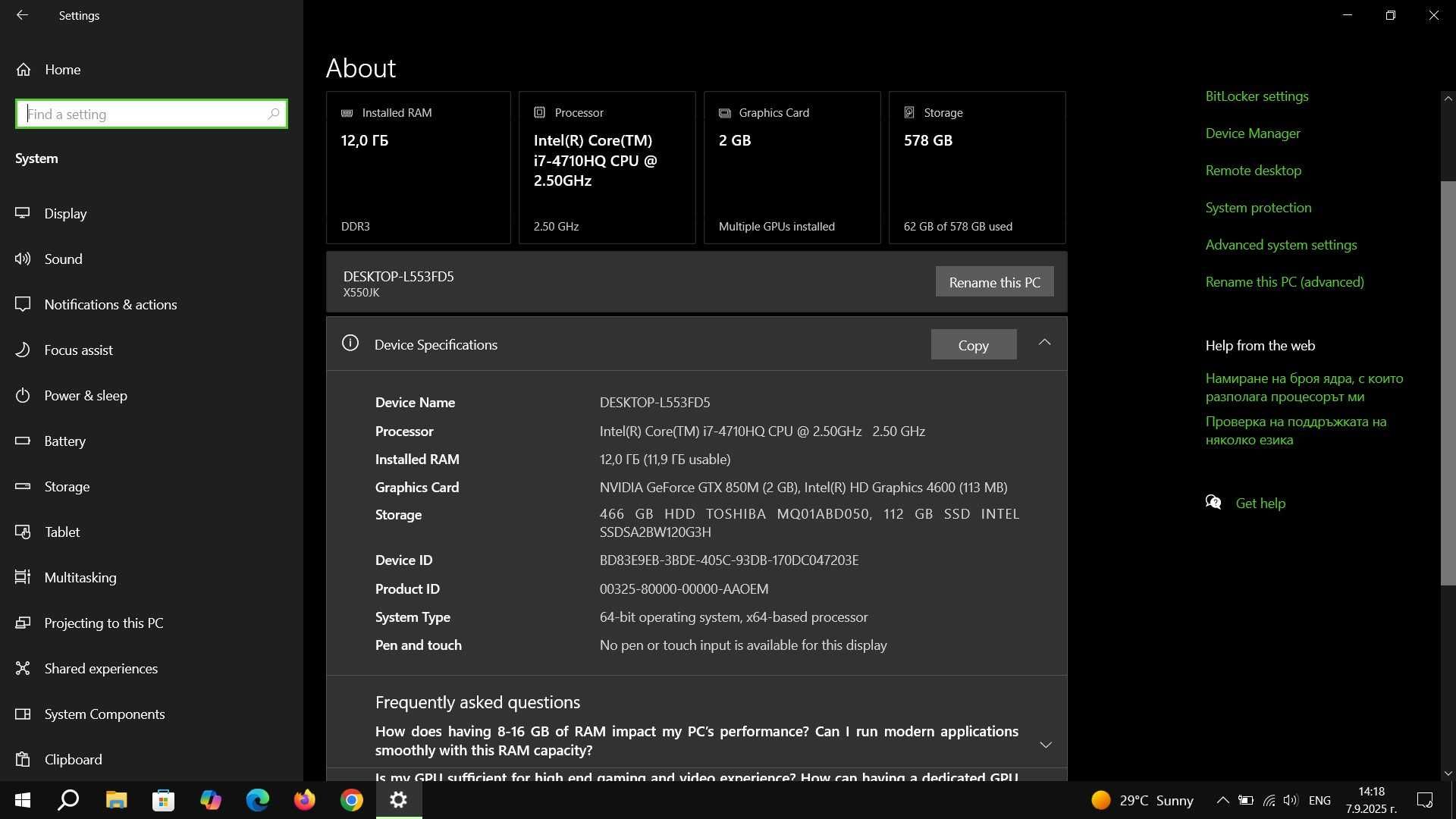Open Focus assist settings
The image size is (1456, 819).
pos(152,350)
